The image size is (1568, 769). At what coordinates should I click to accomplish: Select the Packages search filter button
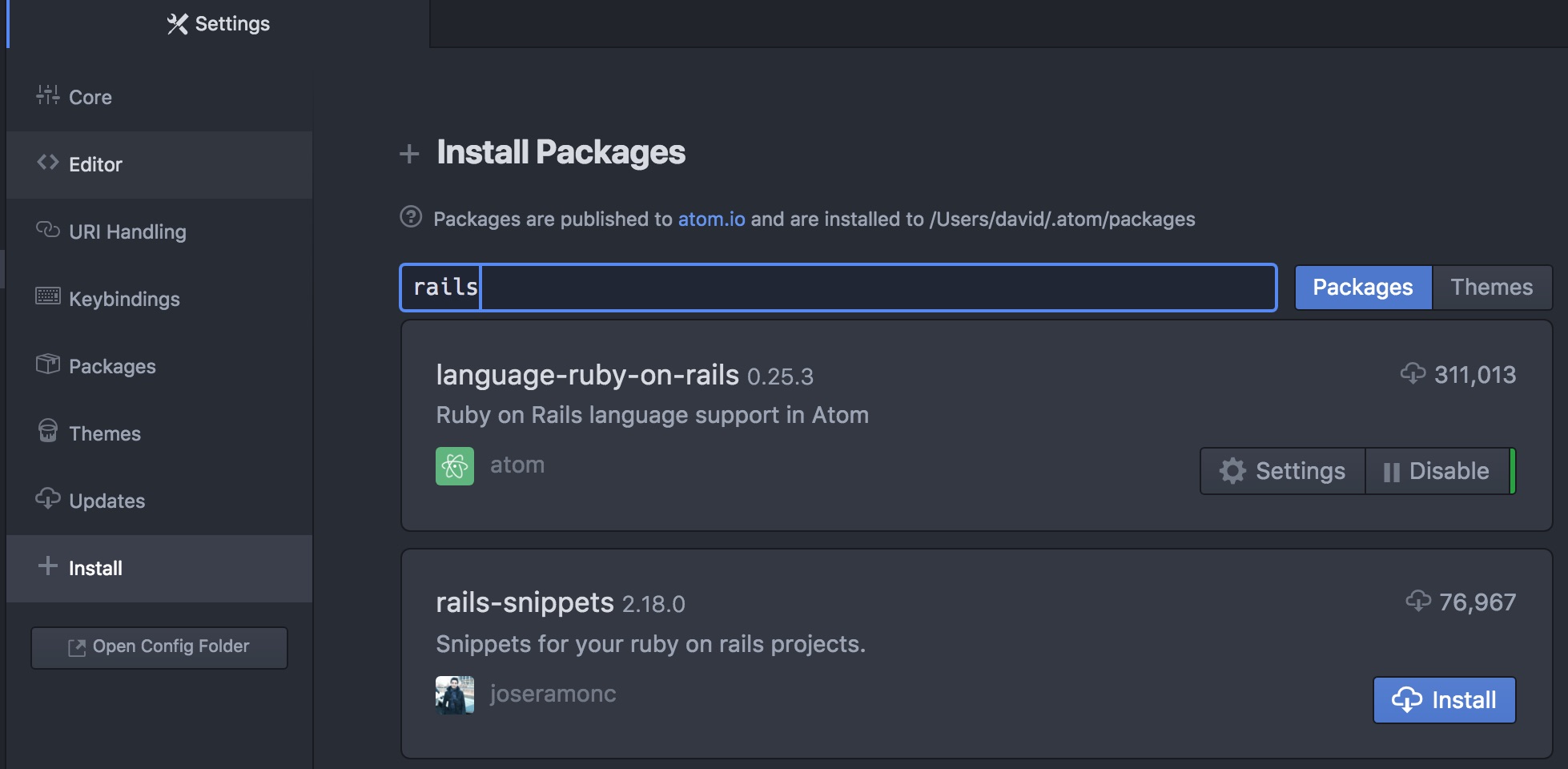click(x=1362, y=288)
